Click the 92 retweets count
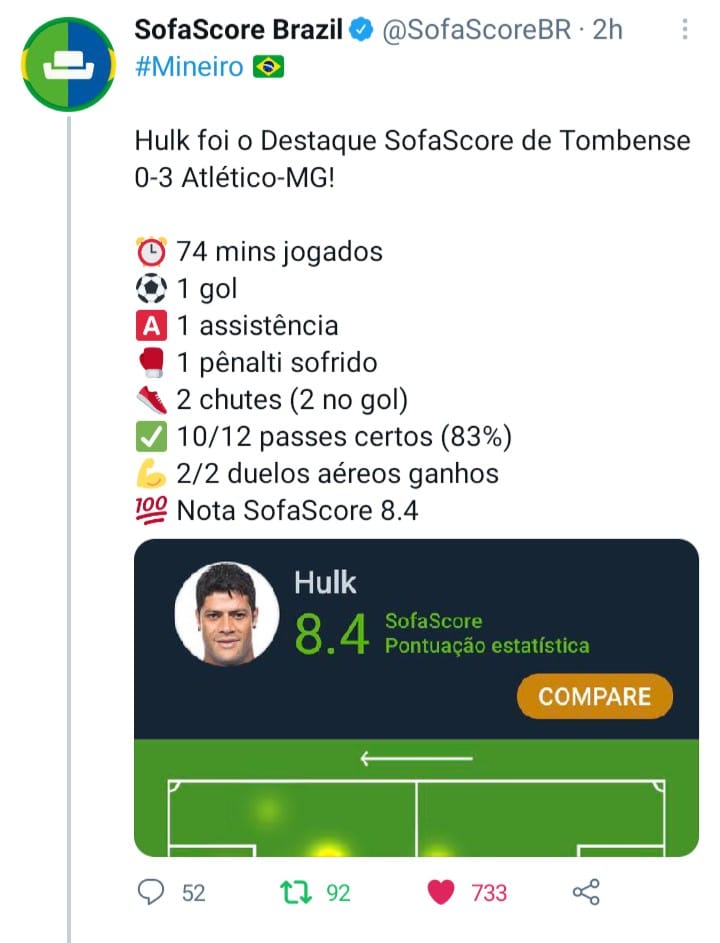This screenshot has width=720, height=943. (338, 893)
